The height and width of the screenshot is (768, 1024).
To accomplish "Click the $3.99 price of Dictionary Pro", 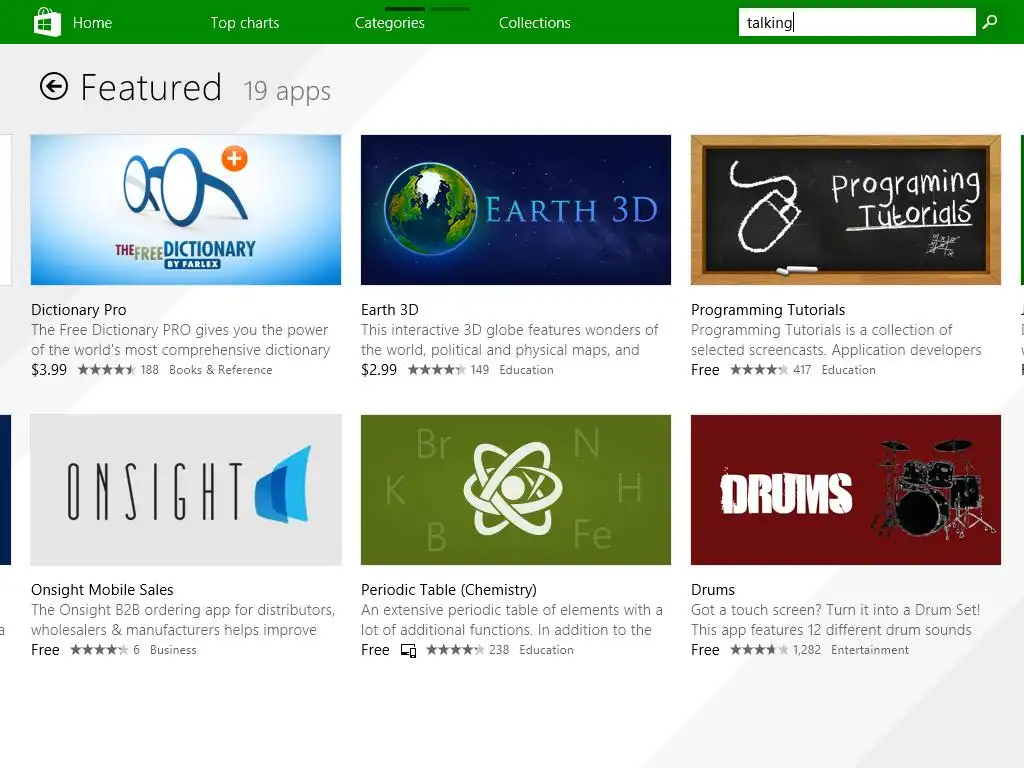I will (x=49, y=370).
